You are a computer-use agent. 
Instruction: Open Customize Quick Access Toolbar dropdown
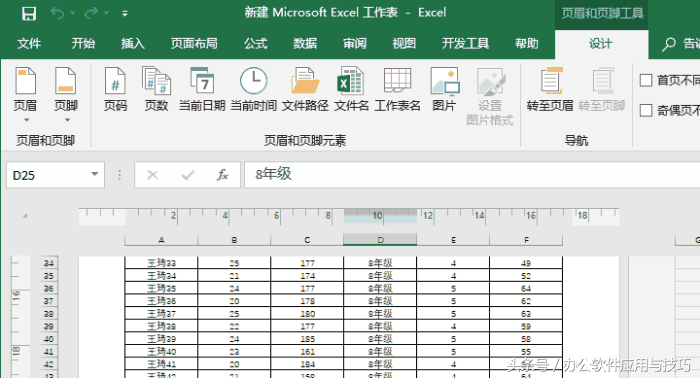pos(125,14)
